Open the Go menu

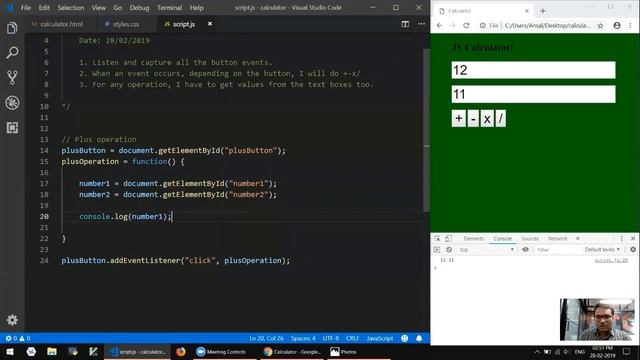pos(118,8)
